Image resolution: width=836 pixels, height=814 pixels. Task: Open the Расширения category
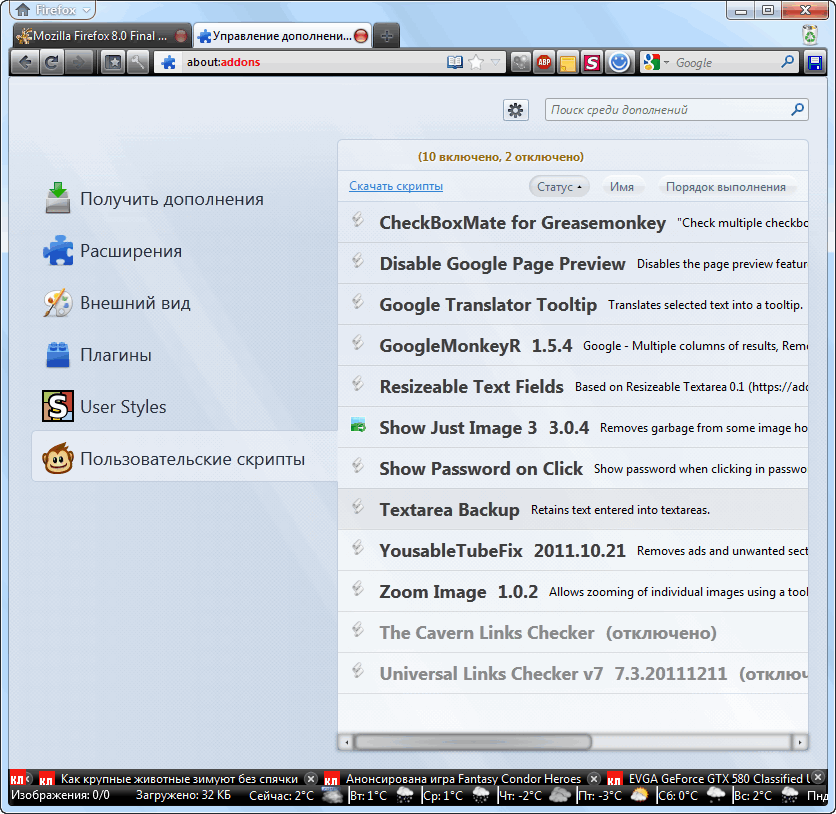pos(130,251)
